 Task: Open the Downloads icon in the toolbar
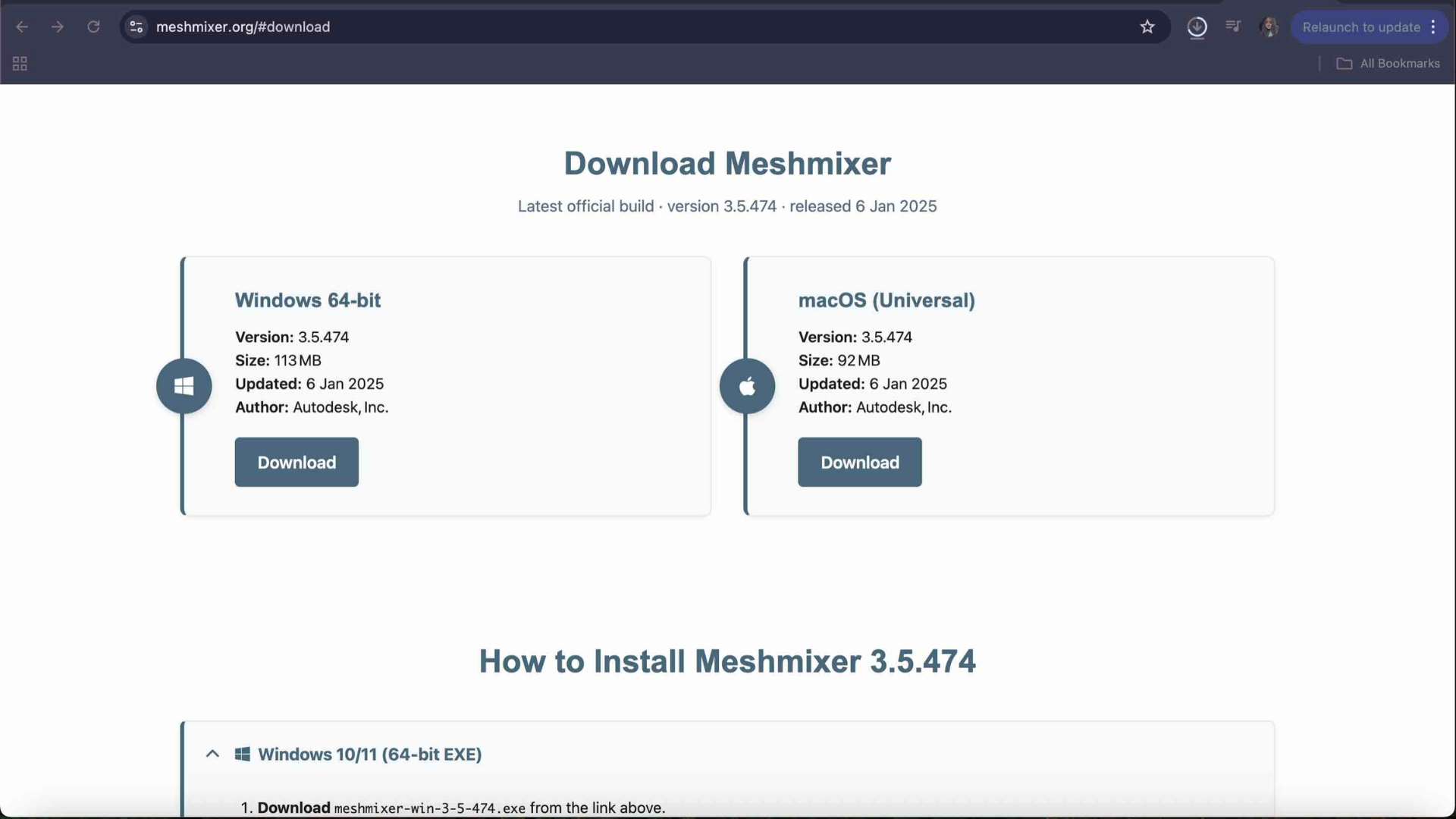click(x=1197, y=27)
